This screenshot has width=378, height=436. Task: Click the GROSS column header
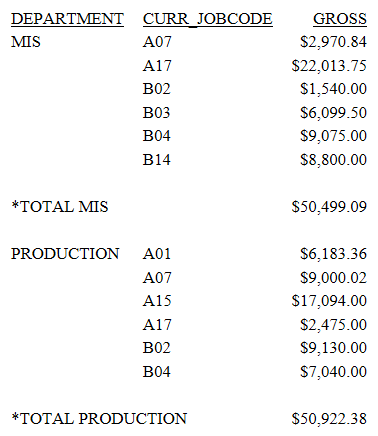click(340, 19)
